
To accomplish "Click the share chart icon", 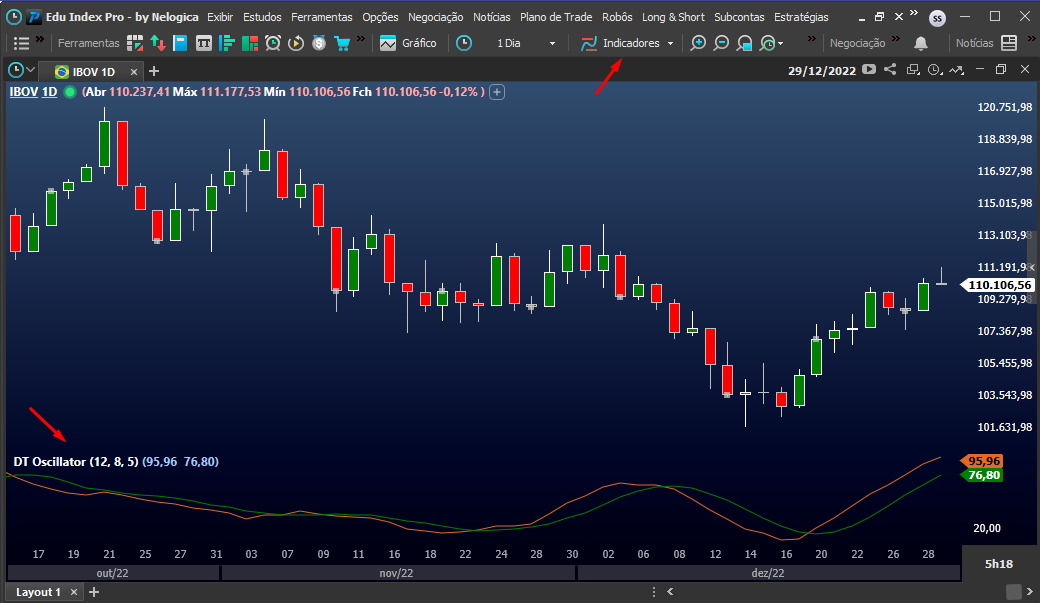I will (x=890, y=69).
